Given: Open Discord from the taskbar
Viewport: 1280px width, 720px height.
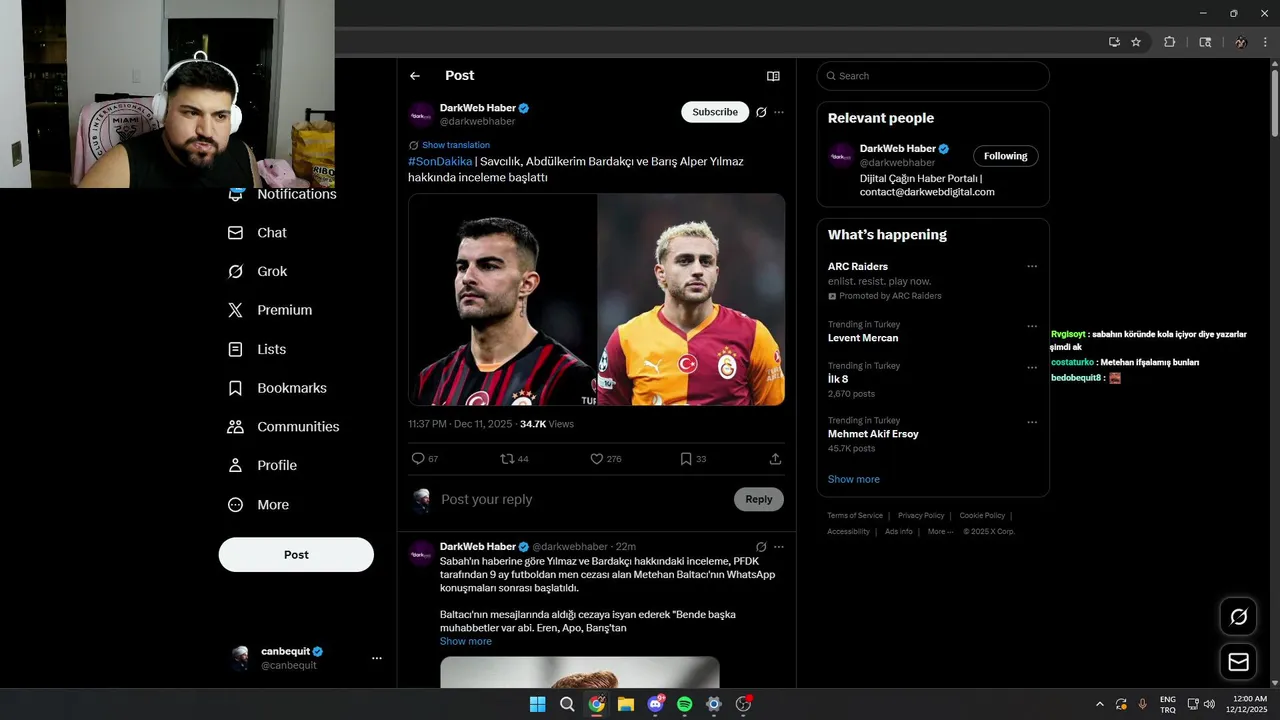Looking at the screenshot, I should point(655,704).
